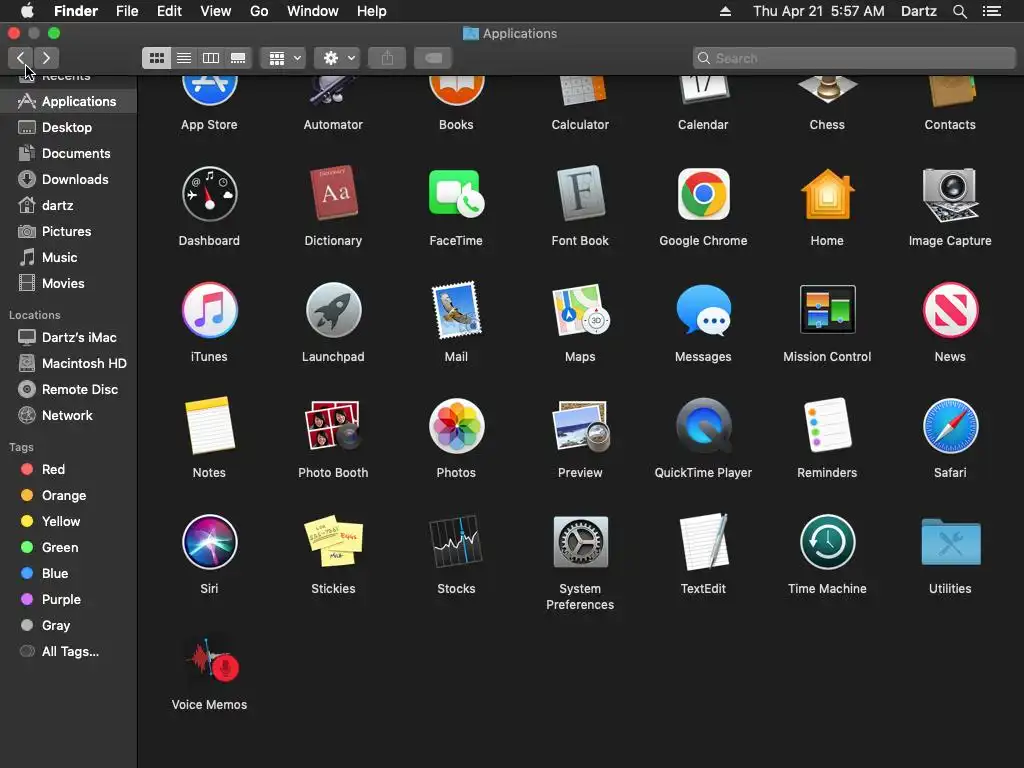
Task: Select the Notes icon
Action: click(209, 426)
